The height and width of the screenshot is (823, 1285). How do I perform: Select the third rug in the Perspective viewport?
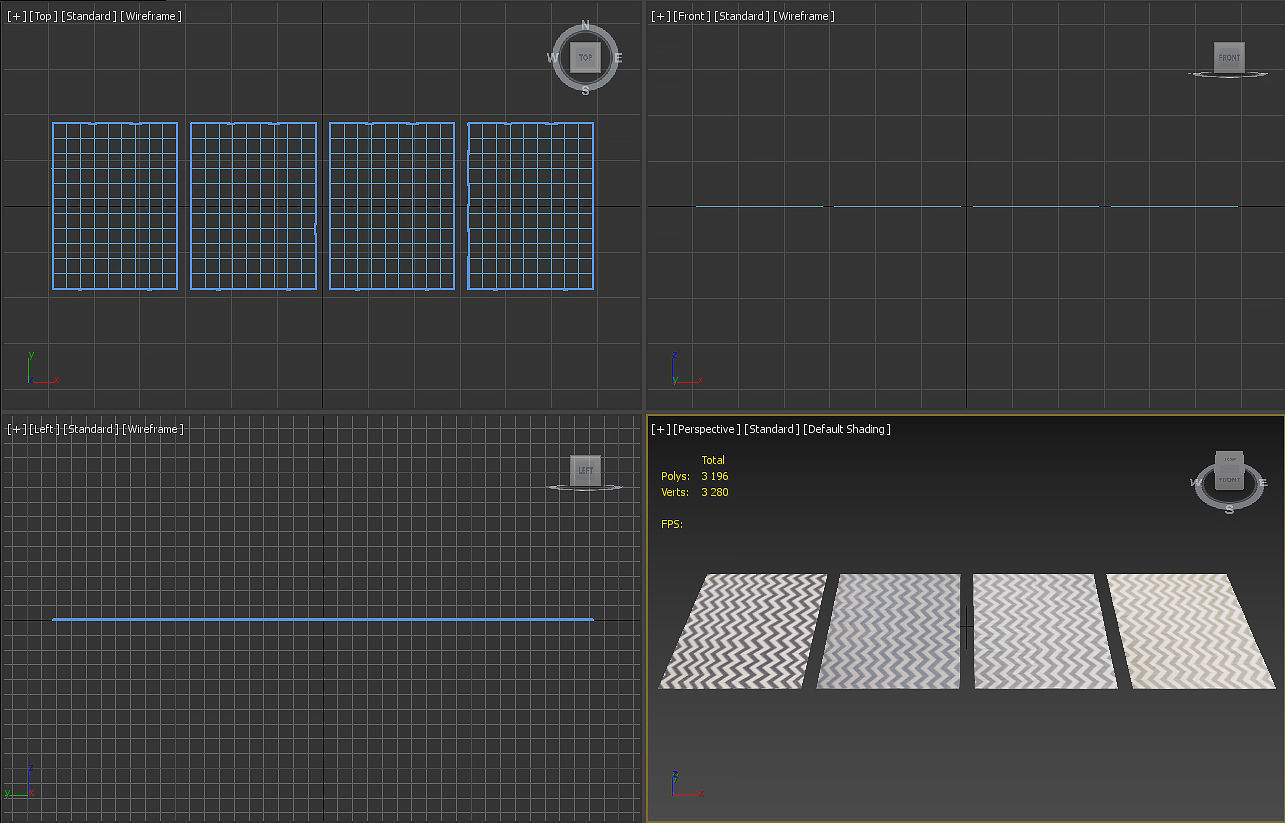pyautogui.click(x=1044, y=630)
